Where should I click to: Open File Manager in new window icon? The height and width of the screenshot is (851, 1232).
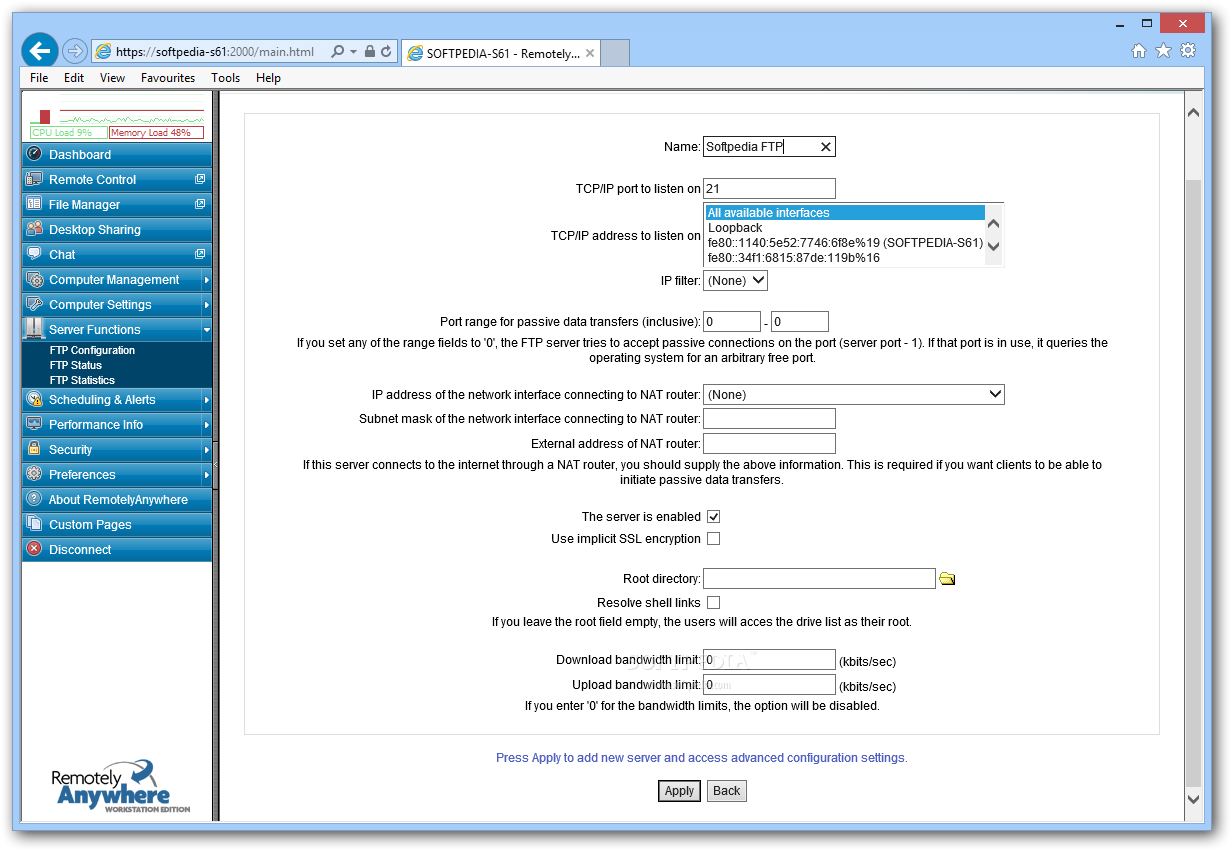click(x=200, y=204)
